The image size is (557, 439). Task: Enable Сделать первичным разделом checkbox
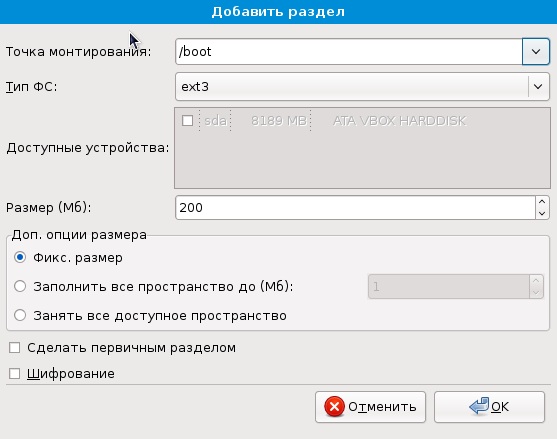click(15, 348)
